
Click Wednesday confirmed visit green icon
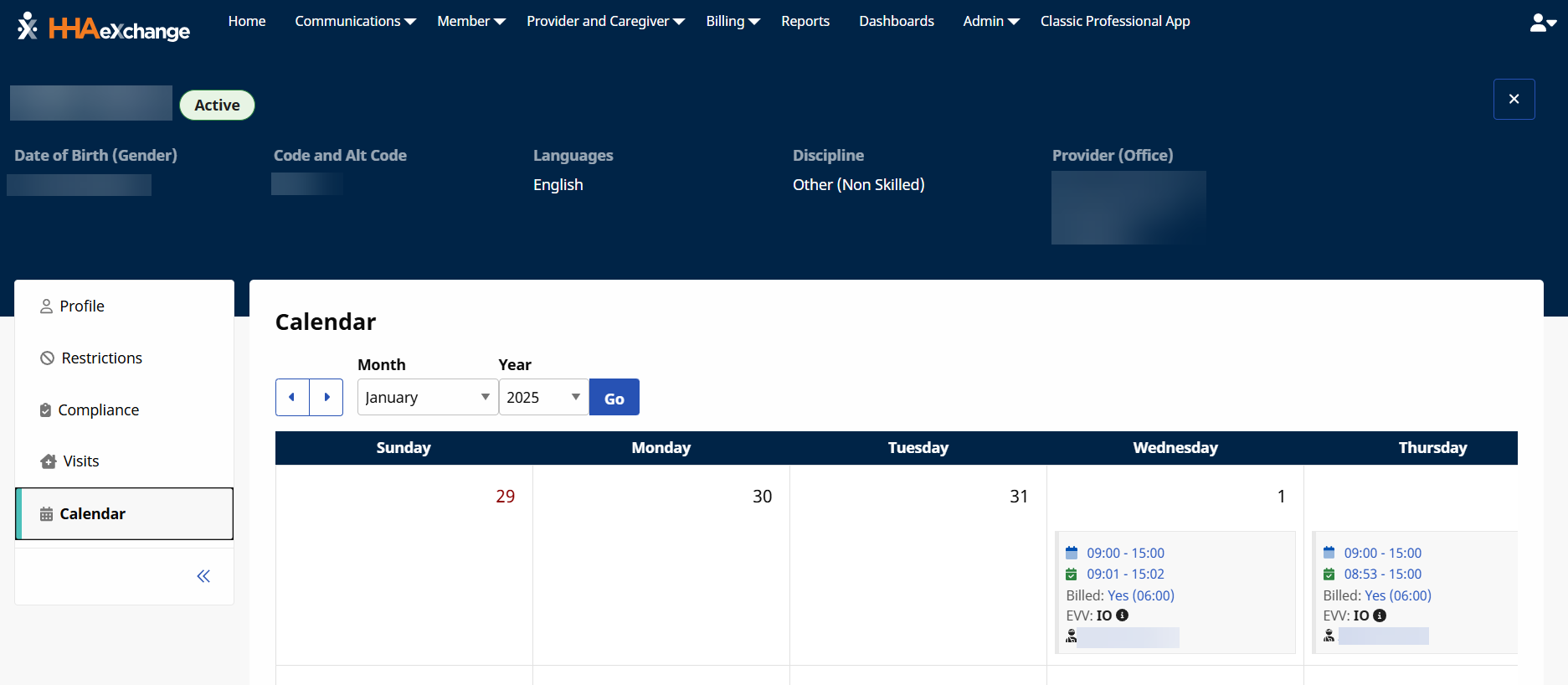coord(1072,574)
